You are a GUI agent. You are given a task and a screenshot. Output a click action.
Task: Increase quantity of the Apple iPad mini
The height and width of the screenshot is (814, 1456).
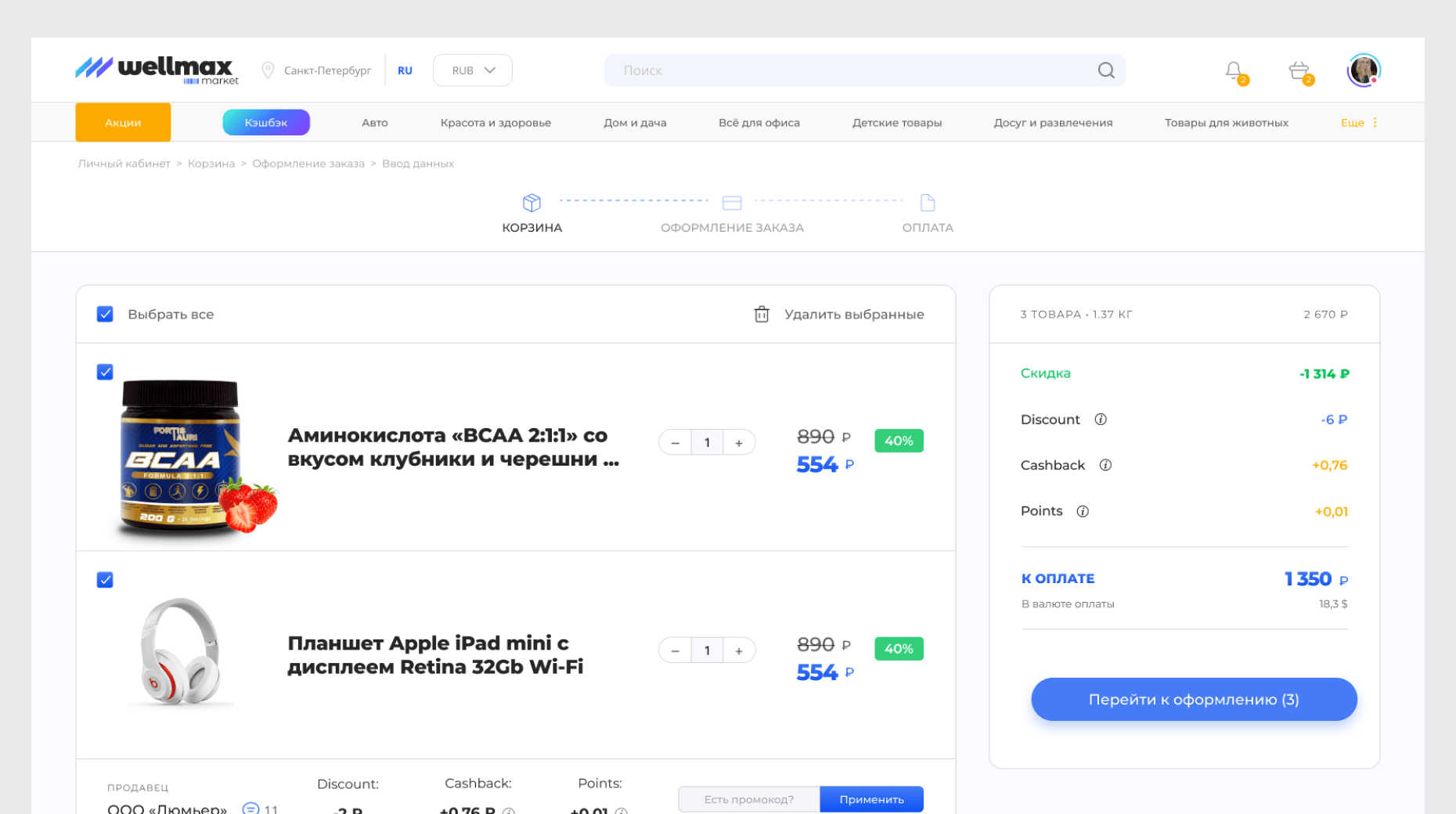click(739, 650)
